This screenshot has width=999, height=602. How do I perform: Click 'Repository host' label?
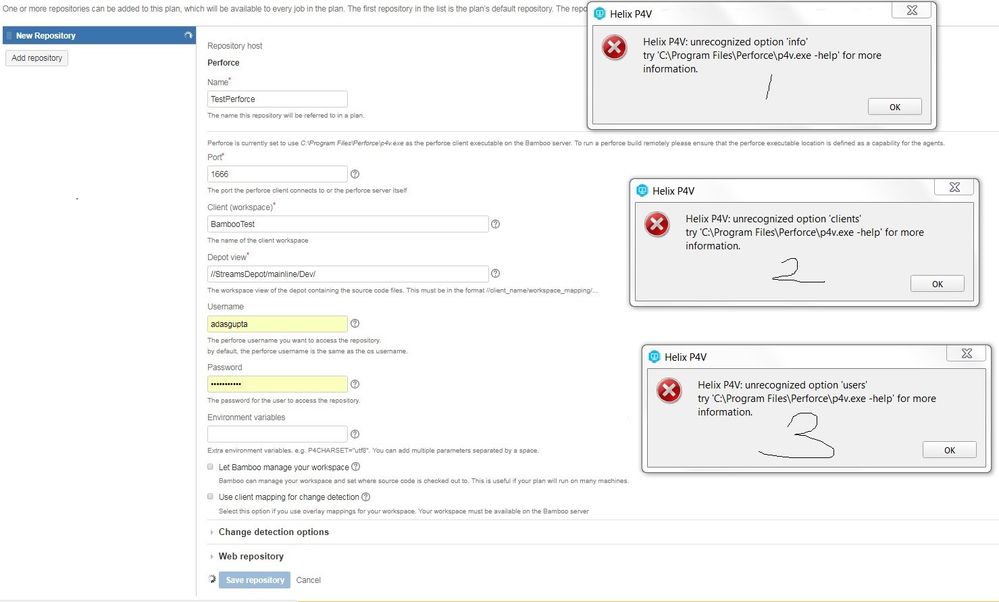(x=234, y=46)
